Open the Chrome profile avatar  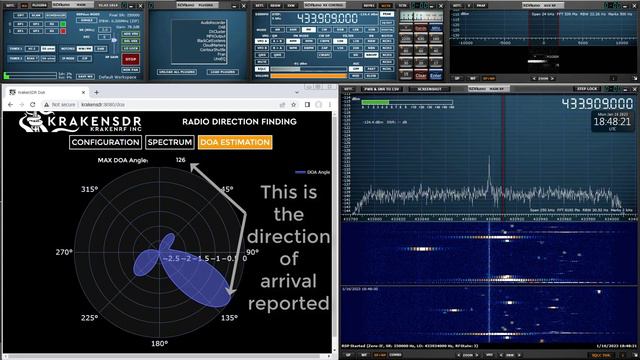pyautogui.click(x=319, y=105)
